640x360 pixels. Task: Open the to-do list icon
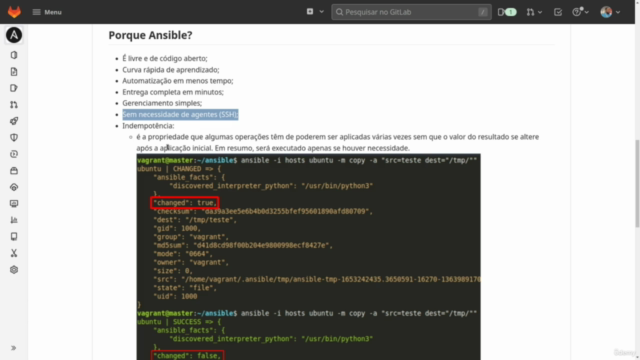pos(558,12)
